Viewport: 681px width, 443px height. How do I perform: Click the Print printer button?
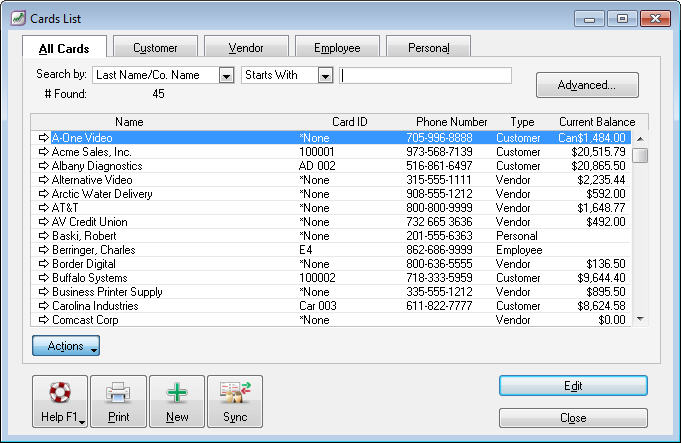pos(118,401)
